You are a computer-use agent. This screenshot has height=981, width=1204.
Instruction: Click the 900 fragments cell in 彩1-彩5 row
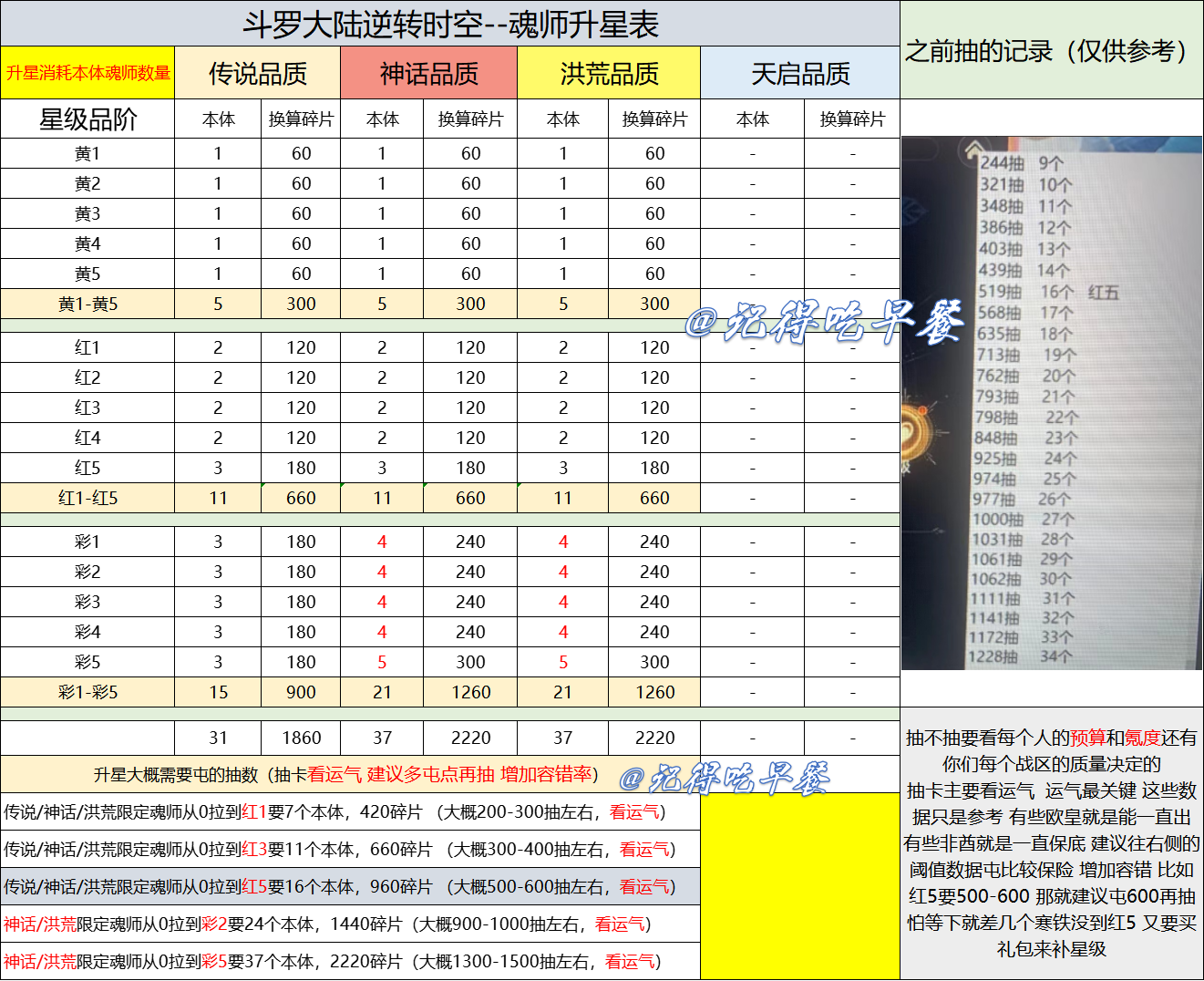[x=301, y=692]
